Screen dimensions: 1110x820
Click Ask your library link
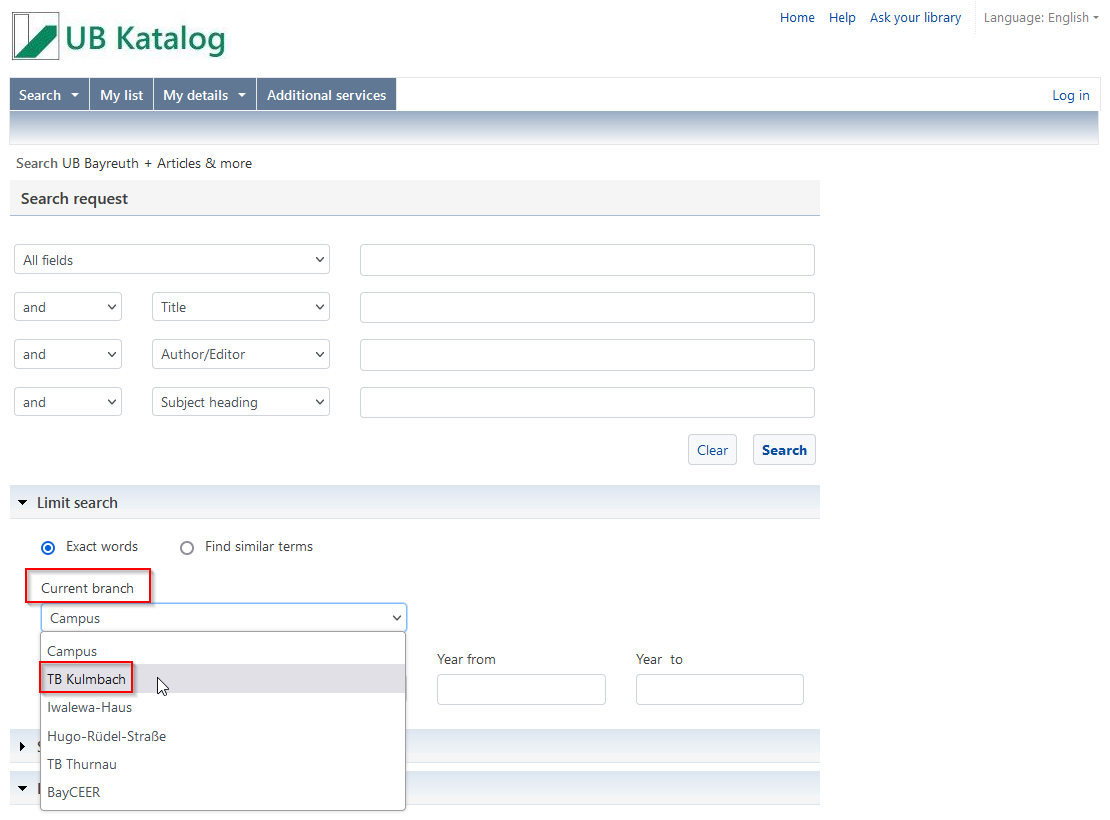(x=915, y=18)
